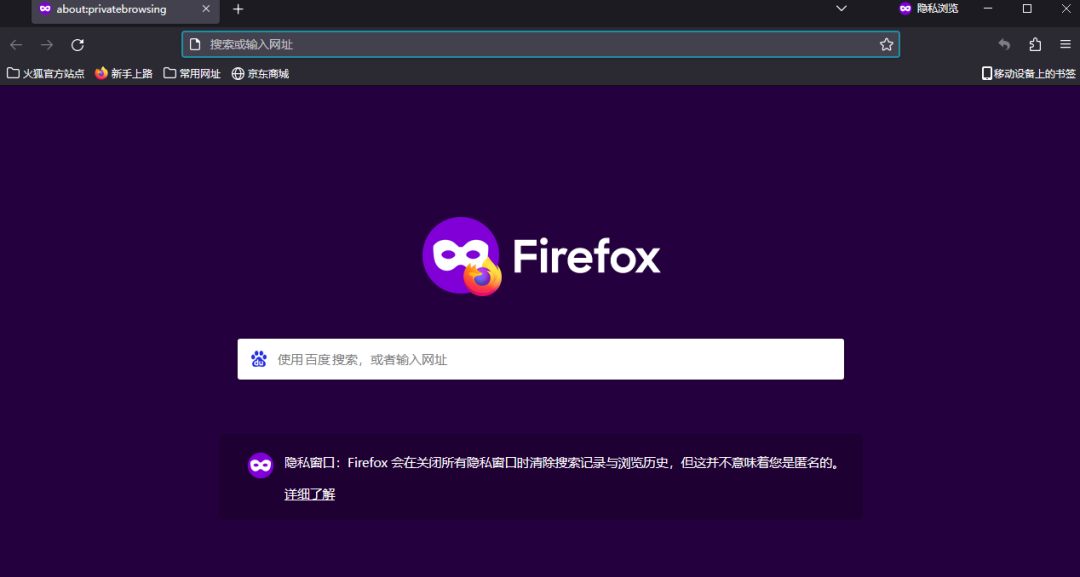Close the about:privatebrowsing tab
This screenshot has width=1080, height=577.
[x=206, y=9]
